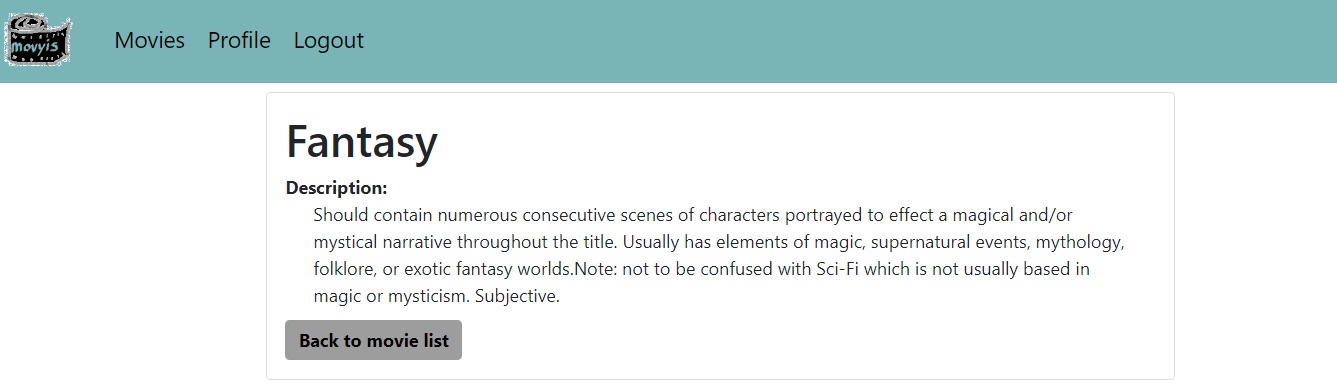The image size is (1337, 391).
Task: Click the word "folklore" in the description
Action: click(x=344, y=270)
